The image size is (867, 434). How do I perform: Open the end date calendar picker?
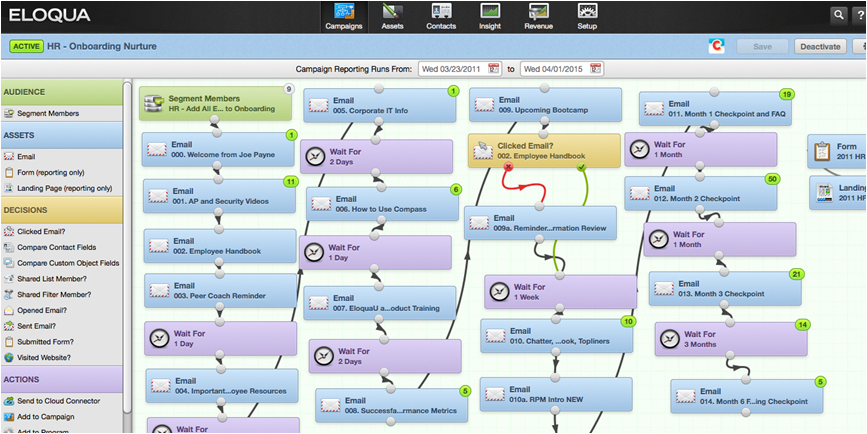596,69
